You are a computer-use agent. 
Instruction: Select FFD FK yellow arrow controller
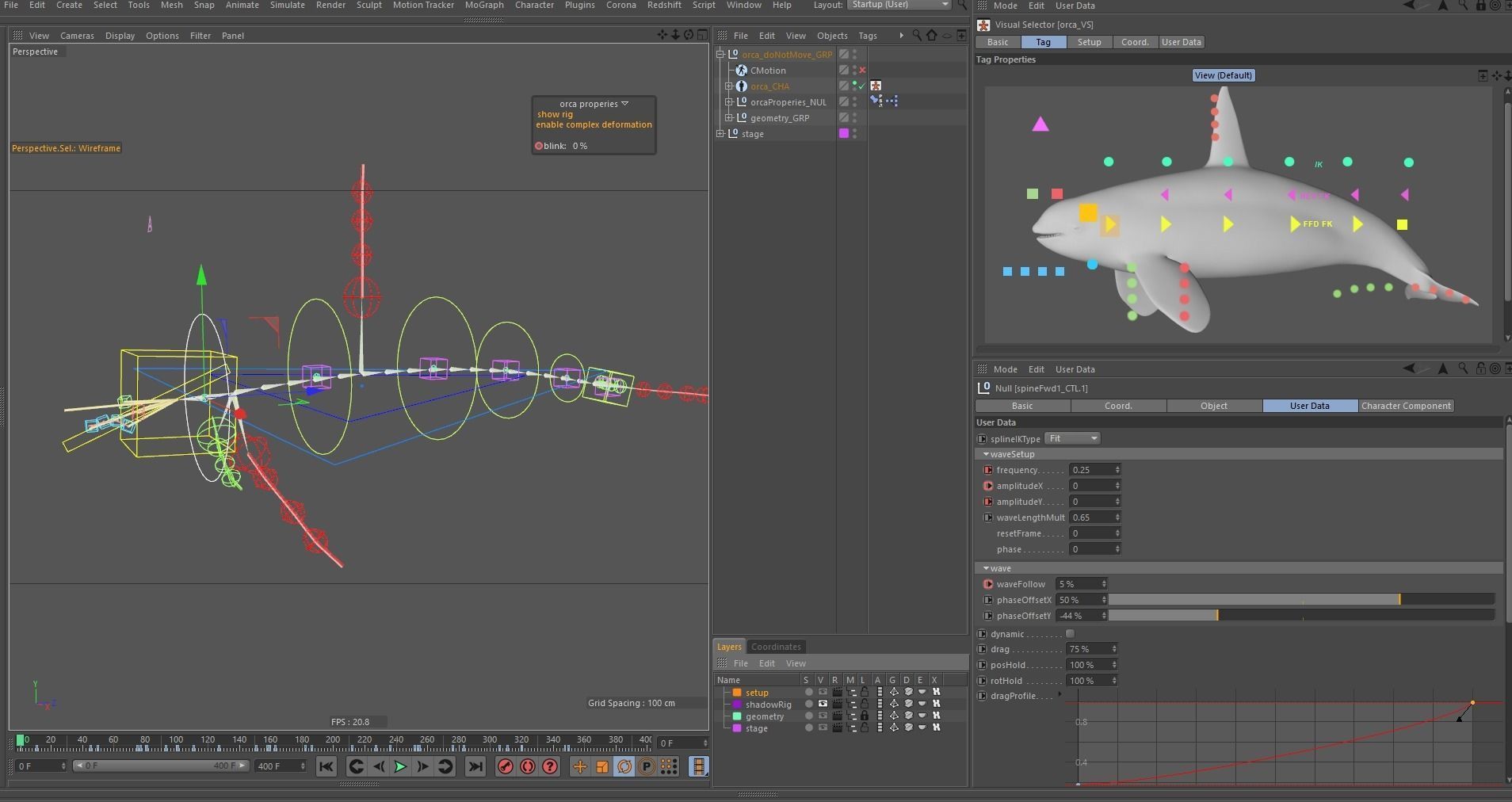tap(1295, 224)
